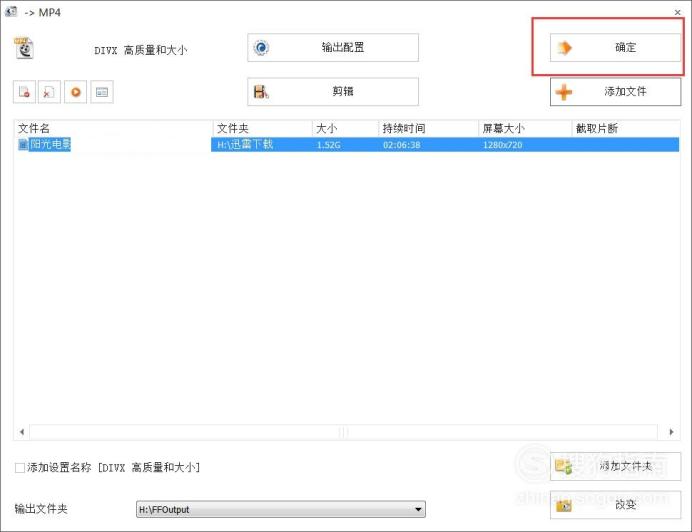Viewport: 692px width, 532px height.
Task: Click the window title bar app icon
Action: 11,11
